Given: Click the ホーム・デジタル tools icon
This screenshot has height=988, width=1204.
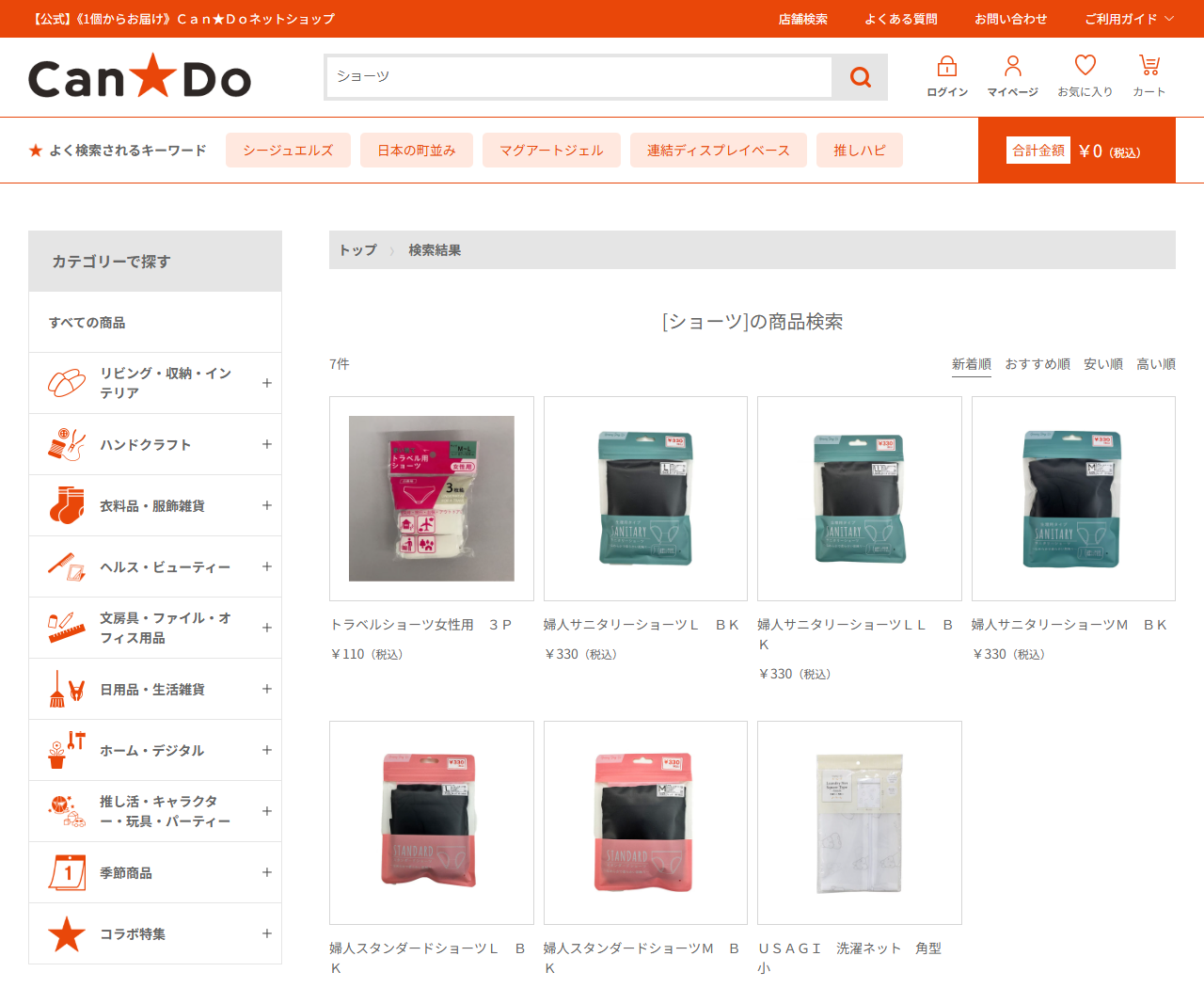Looking at the screenshot, I should 67,750.
